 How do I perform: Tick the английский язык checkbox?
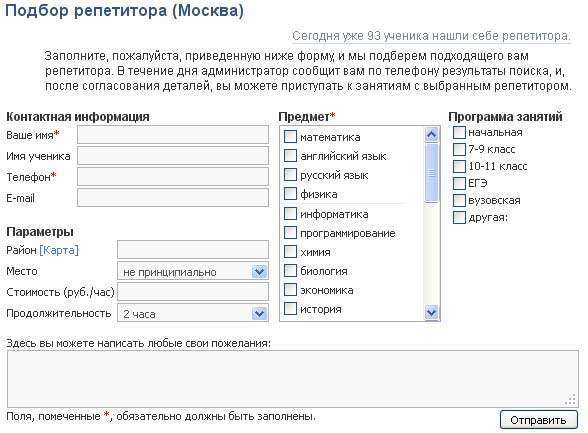point(290,155)
